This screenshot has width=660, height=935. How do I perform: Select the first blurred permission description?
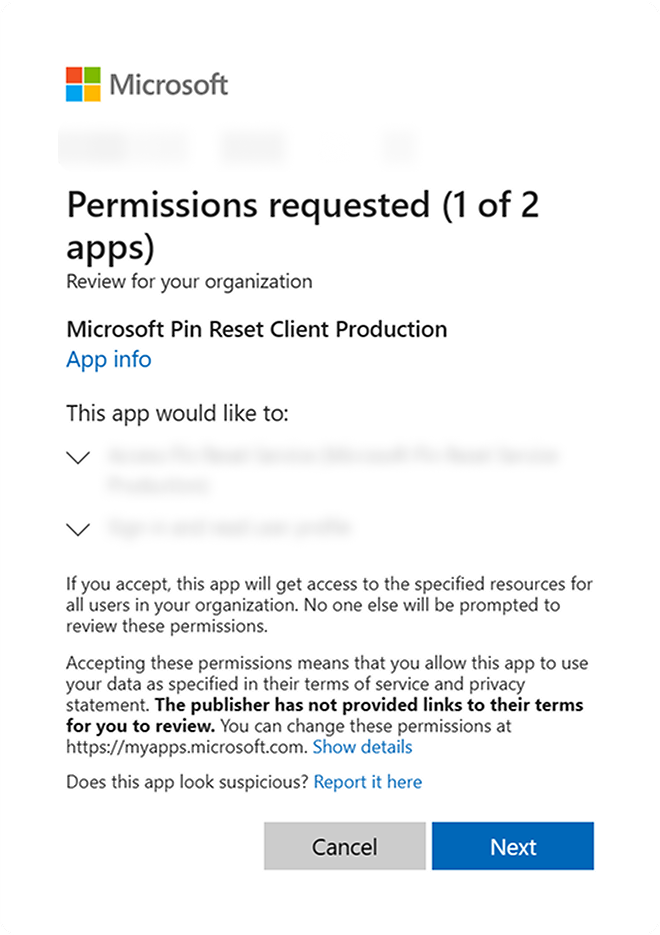(x=330, y=469)
